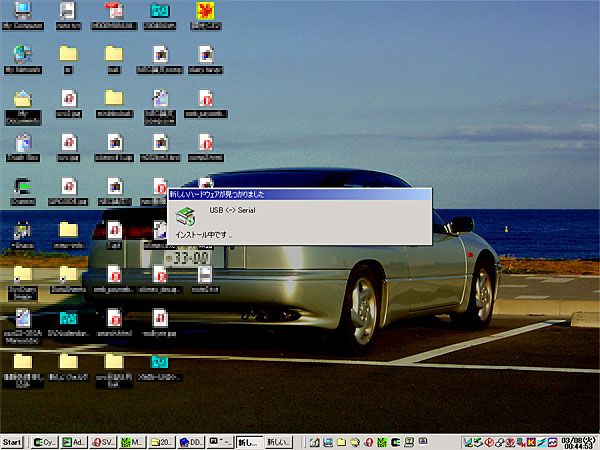Open the My Computer desktop icon
Image resolution: width=600 pixels, height=450 pixels.
coord(23,12)
